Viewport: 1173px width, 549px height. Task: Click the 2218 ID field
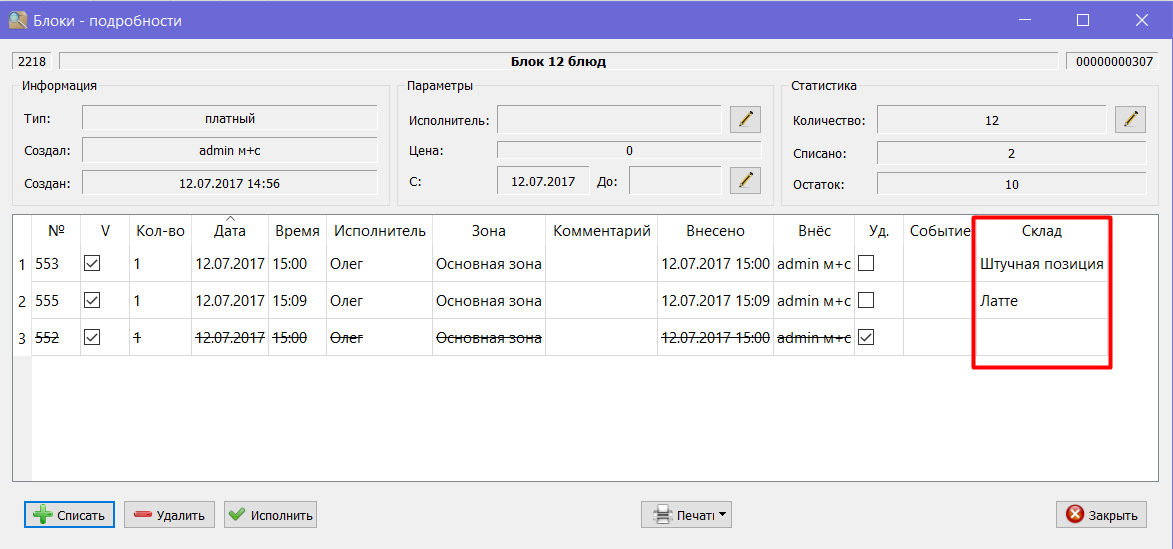(x=32, y=61)
